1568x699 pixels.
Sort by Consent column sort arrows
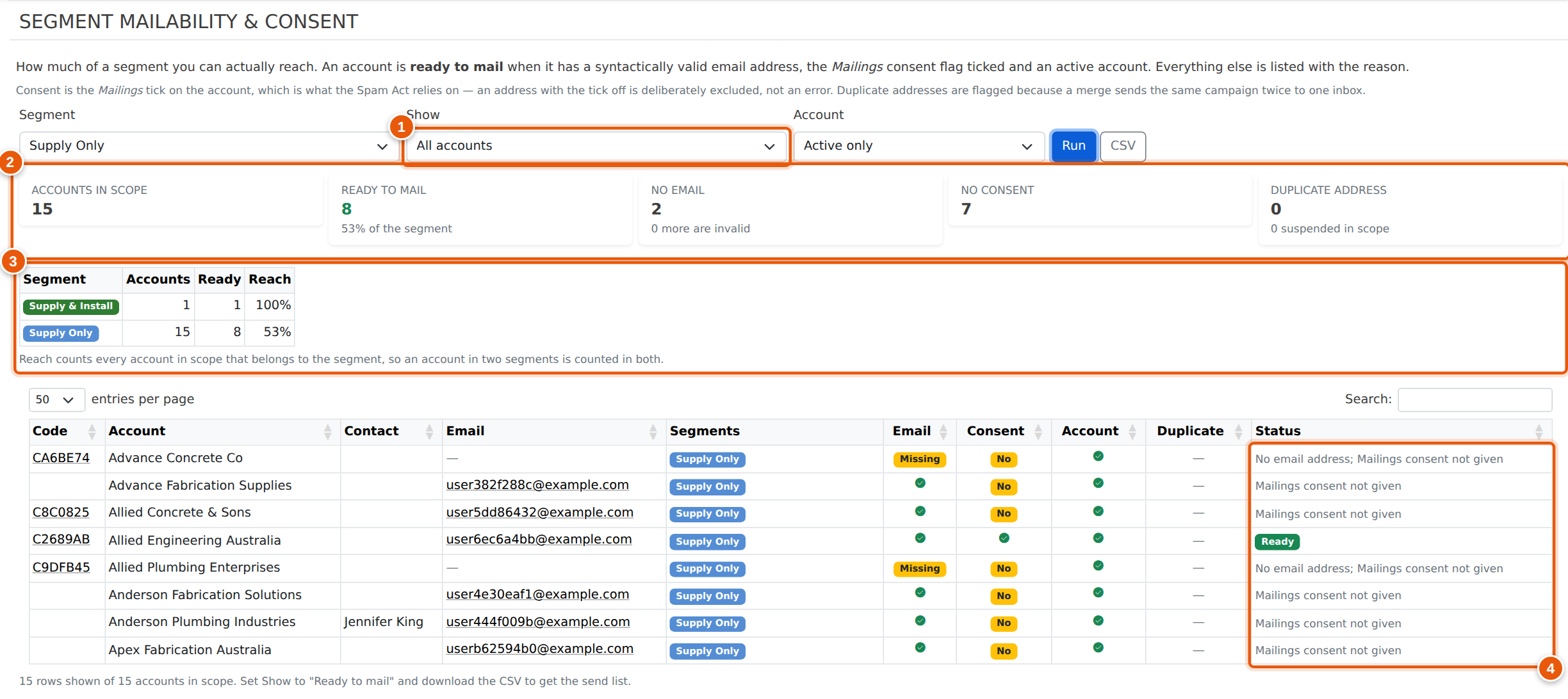pyautogui.click(x=1038, y=432)
